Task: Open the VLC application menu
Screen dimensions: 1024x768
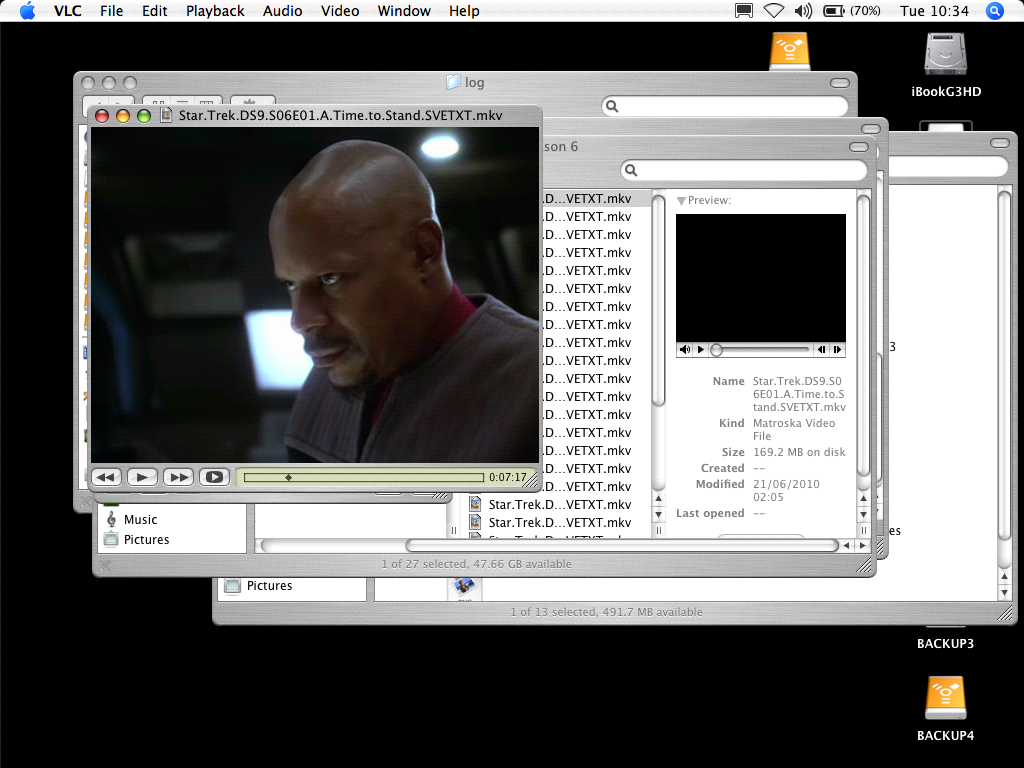Action: [67, 11]
